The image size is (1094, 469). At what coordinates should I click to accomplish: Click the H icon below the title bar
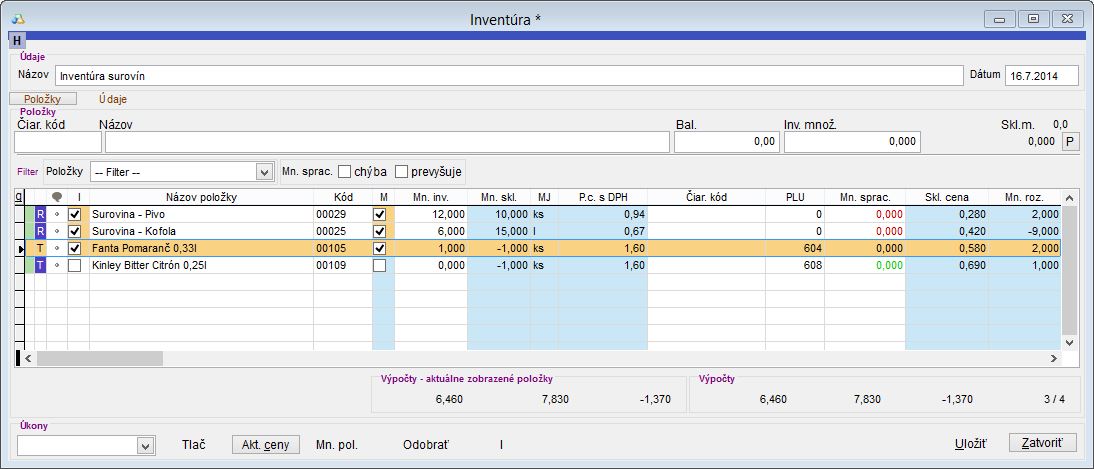[x=17, y=41]
